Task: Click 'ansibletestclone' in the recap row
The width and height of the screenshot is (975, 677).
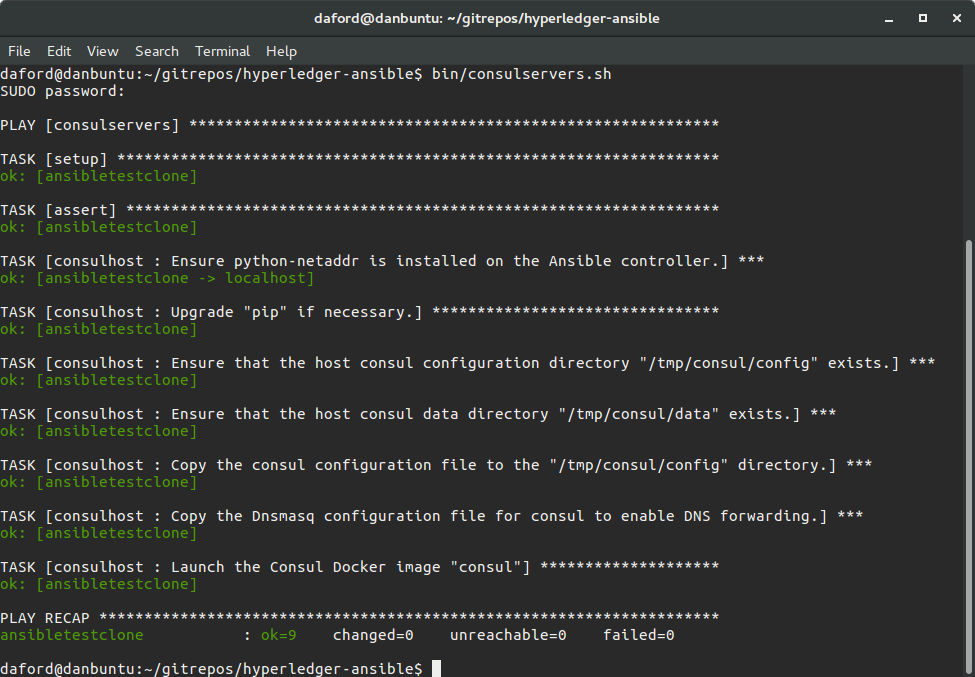Action: click(72, 635)
